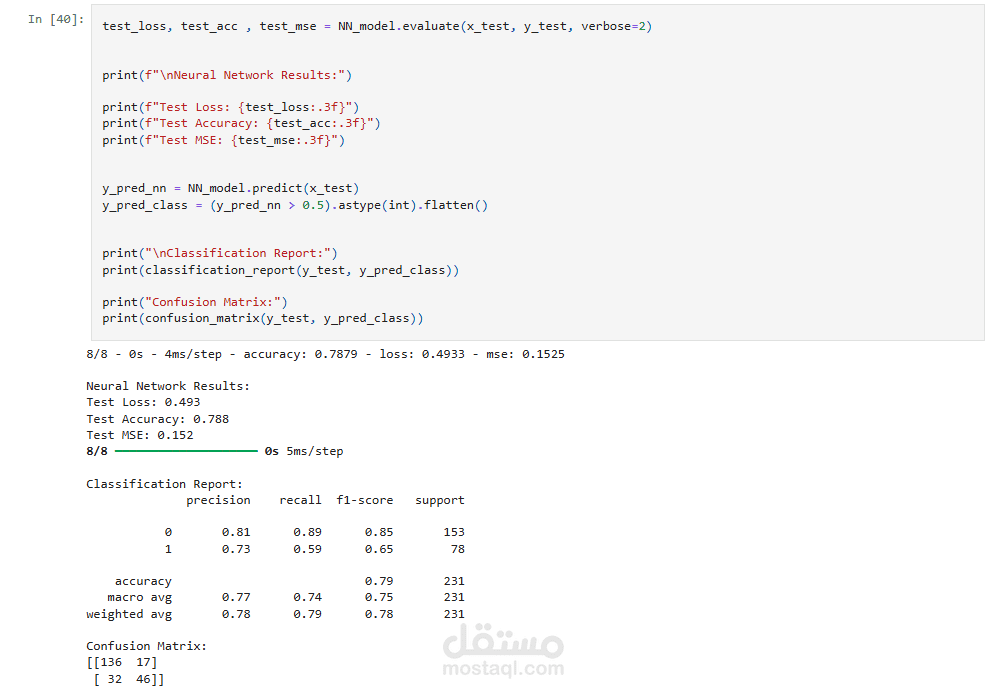Click macro avg precision 0.77
This screenshot has width=1007, height=693.
[x=236, y=597]
